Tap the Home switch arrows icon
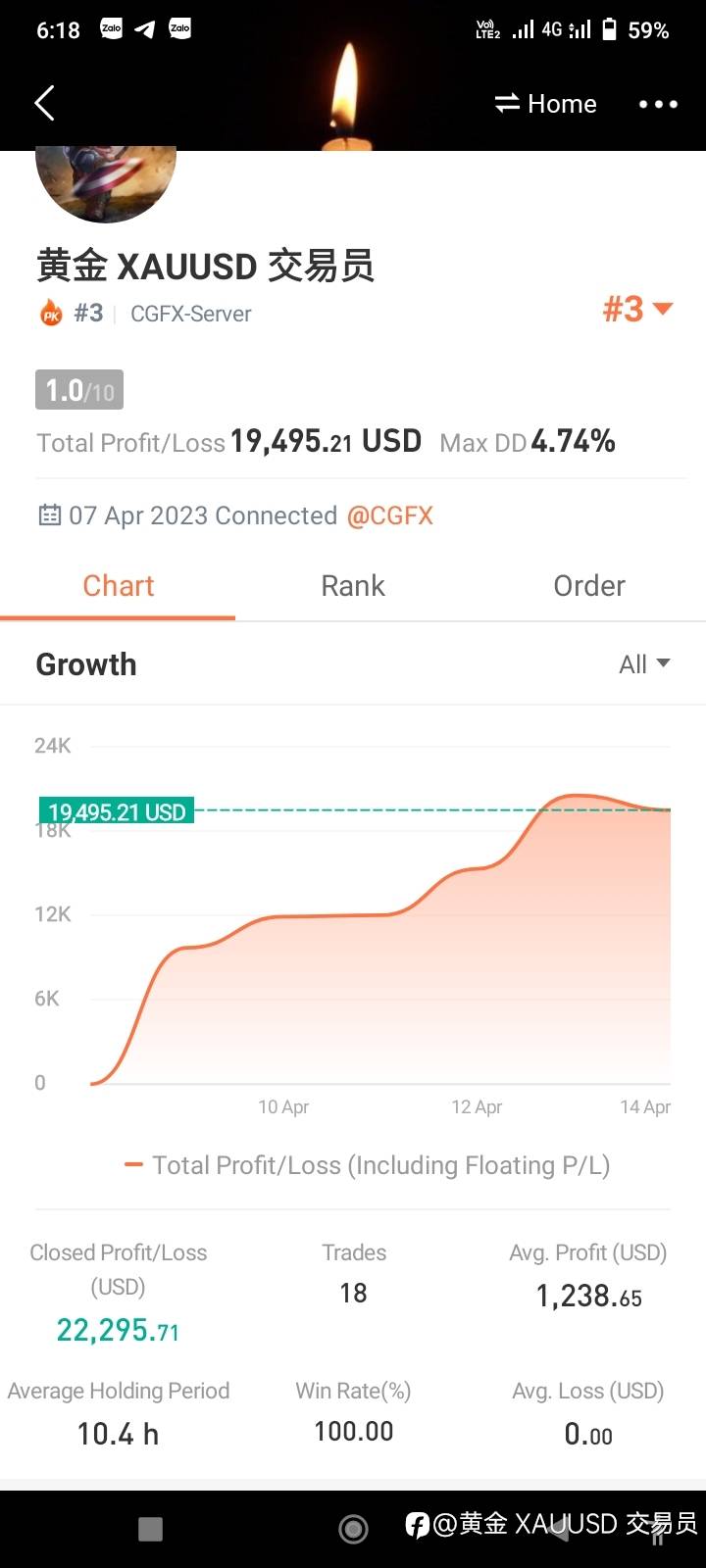This screenshot has width=706, height=1568. point(507,103)
